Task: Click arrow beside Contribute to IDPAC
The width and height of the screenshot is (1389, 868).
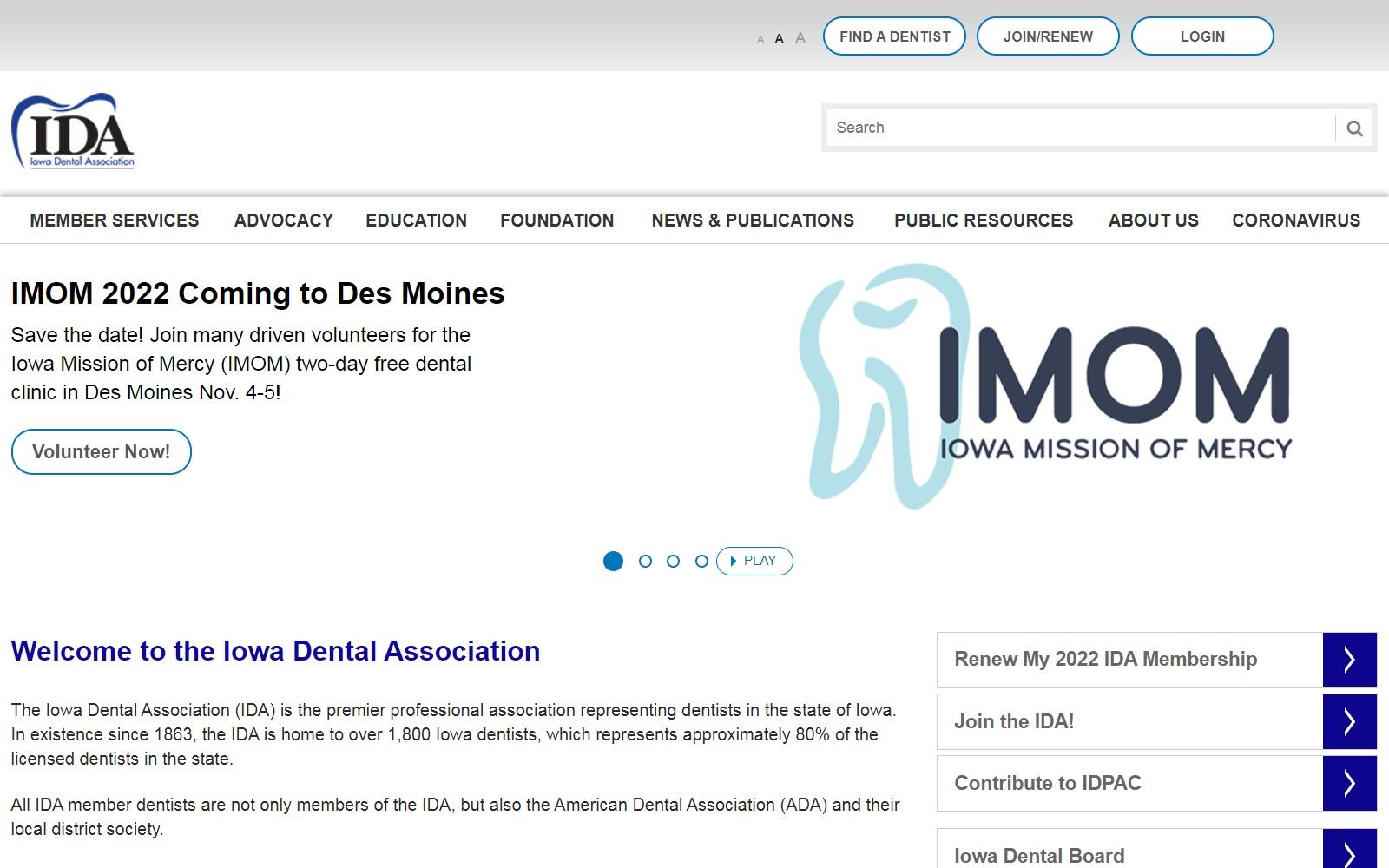Action: click(1350, 783)
